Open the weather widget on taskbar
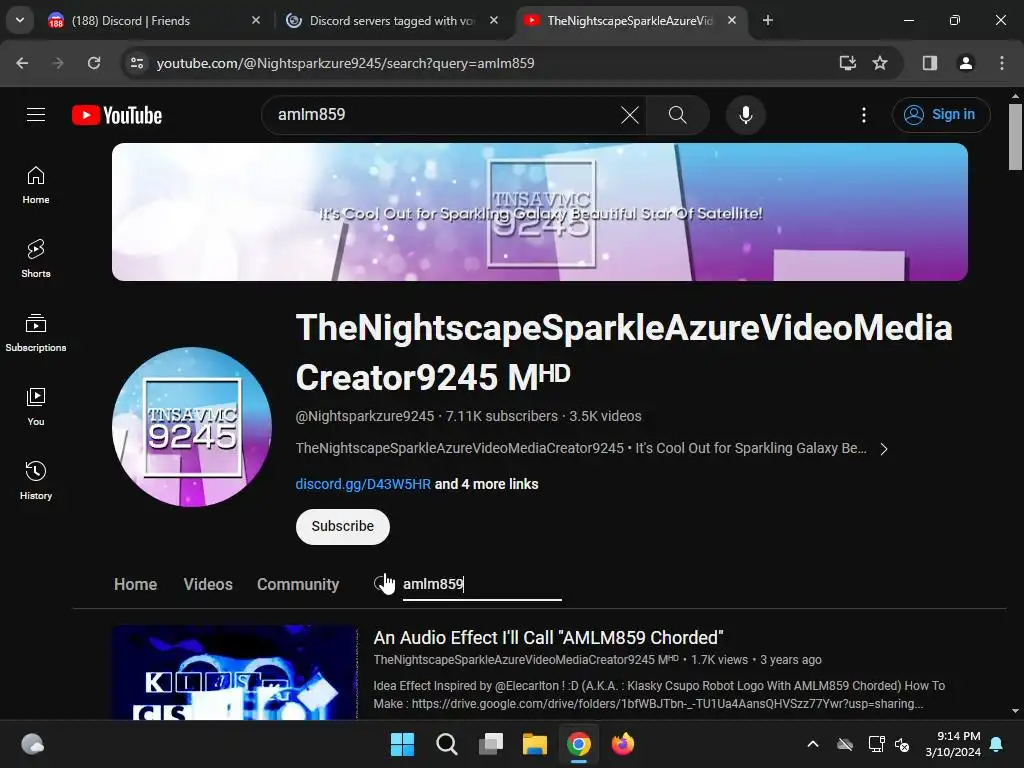Viewport: 1024px width, 768px height. coord(33,744)
